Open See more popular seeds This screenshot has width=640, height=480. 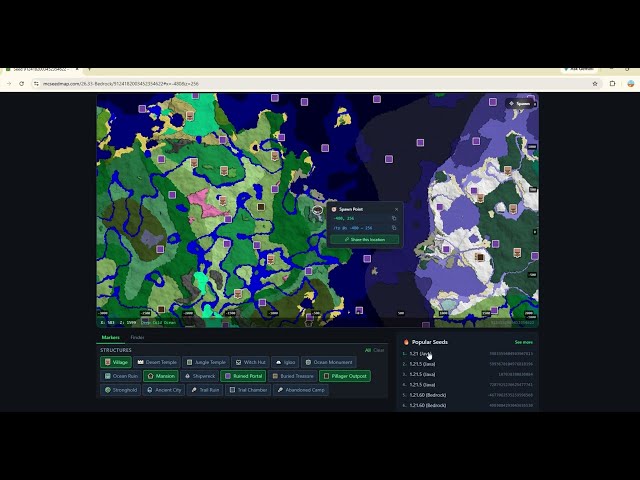[x=524, y=342]
